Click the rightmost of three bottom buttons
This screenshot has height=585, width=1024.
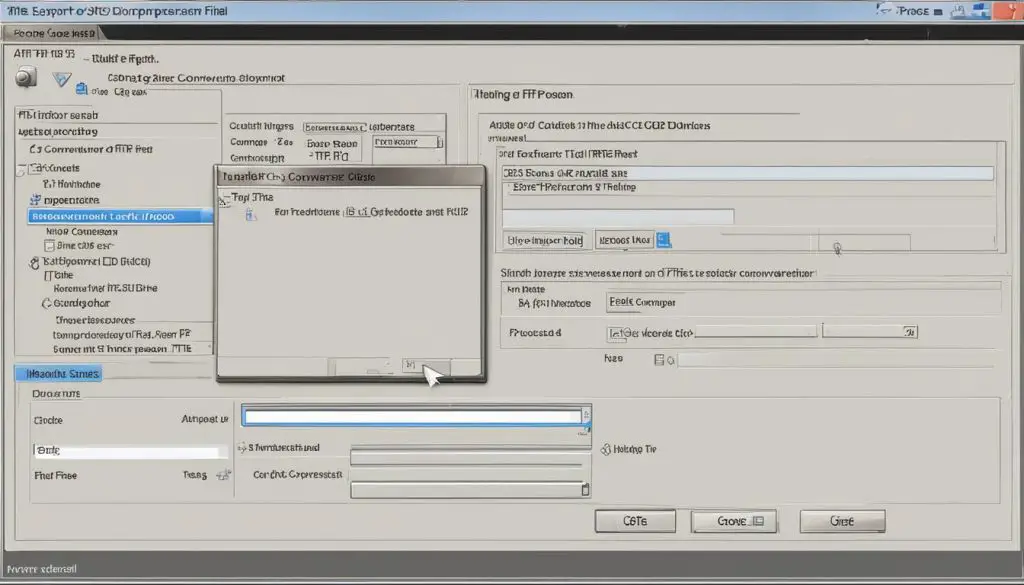pos(842,521)
